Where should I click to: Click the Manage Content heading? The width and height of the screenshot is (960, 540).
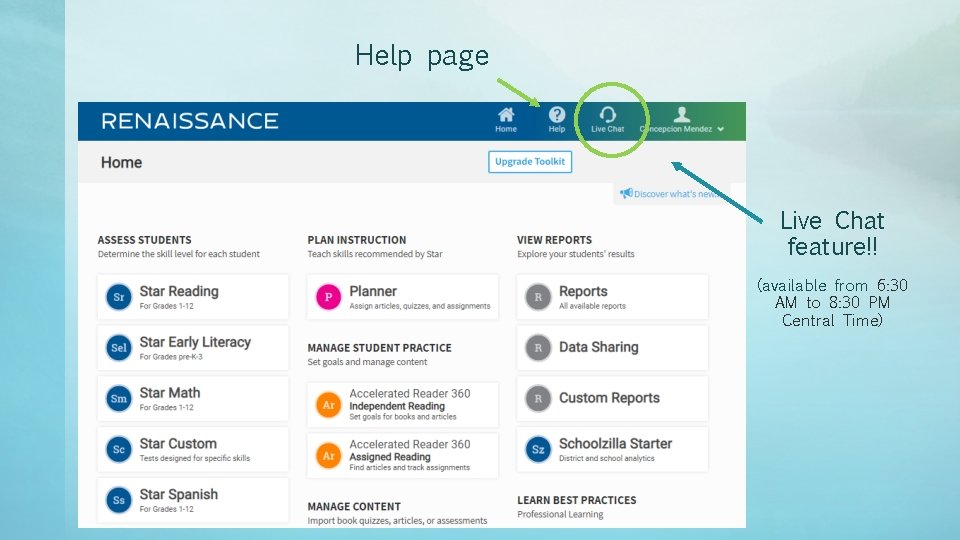tap(354, 506)
